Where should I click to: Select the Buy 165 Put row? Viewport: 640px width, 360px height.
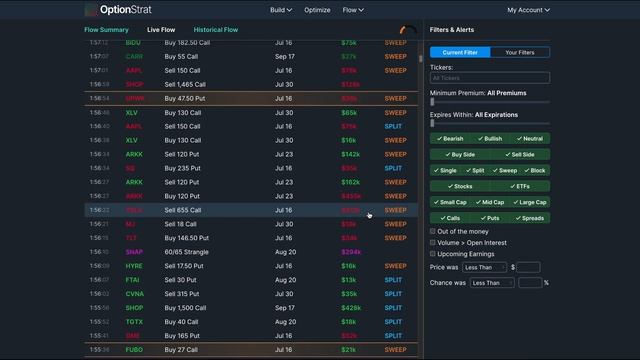coord(251,336)
